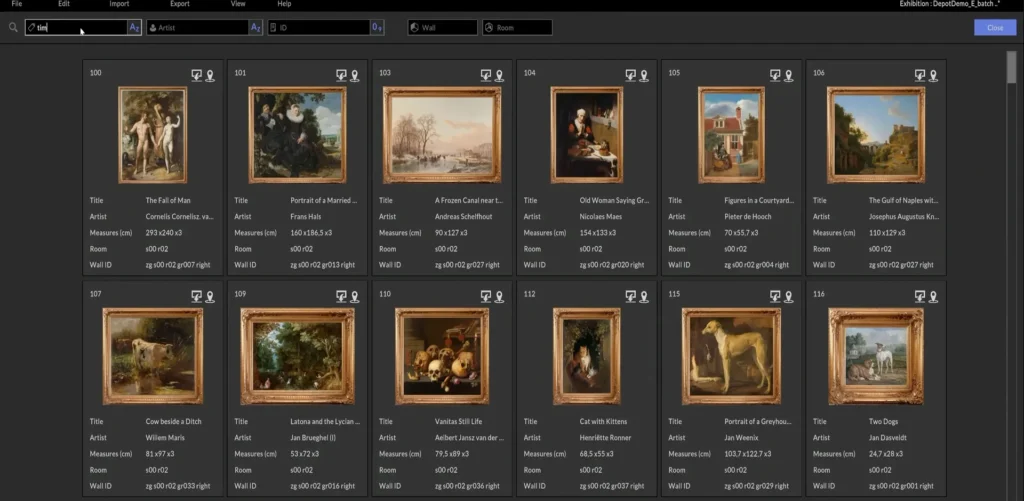
Task: Click artist name 'Nicolaes Maes'
Action: [x=601, y=216]
